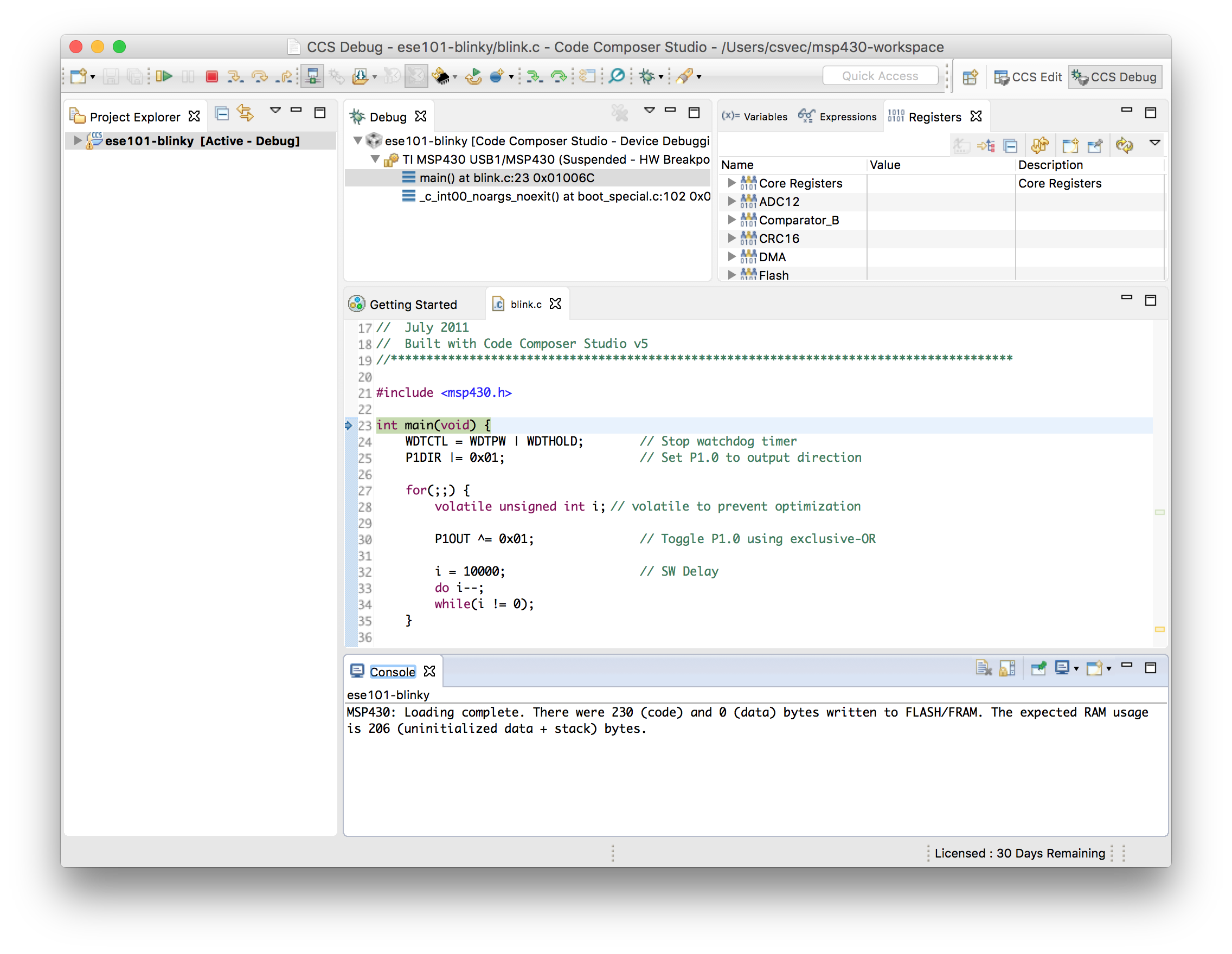Expand the ADC12 register group

(x=731, y=201)
